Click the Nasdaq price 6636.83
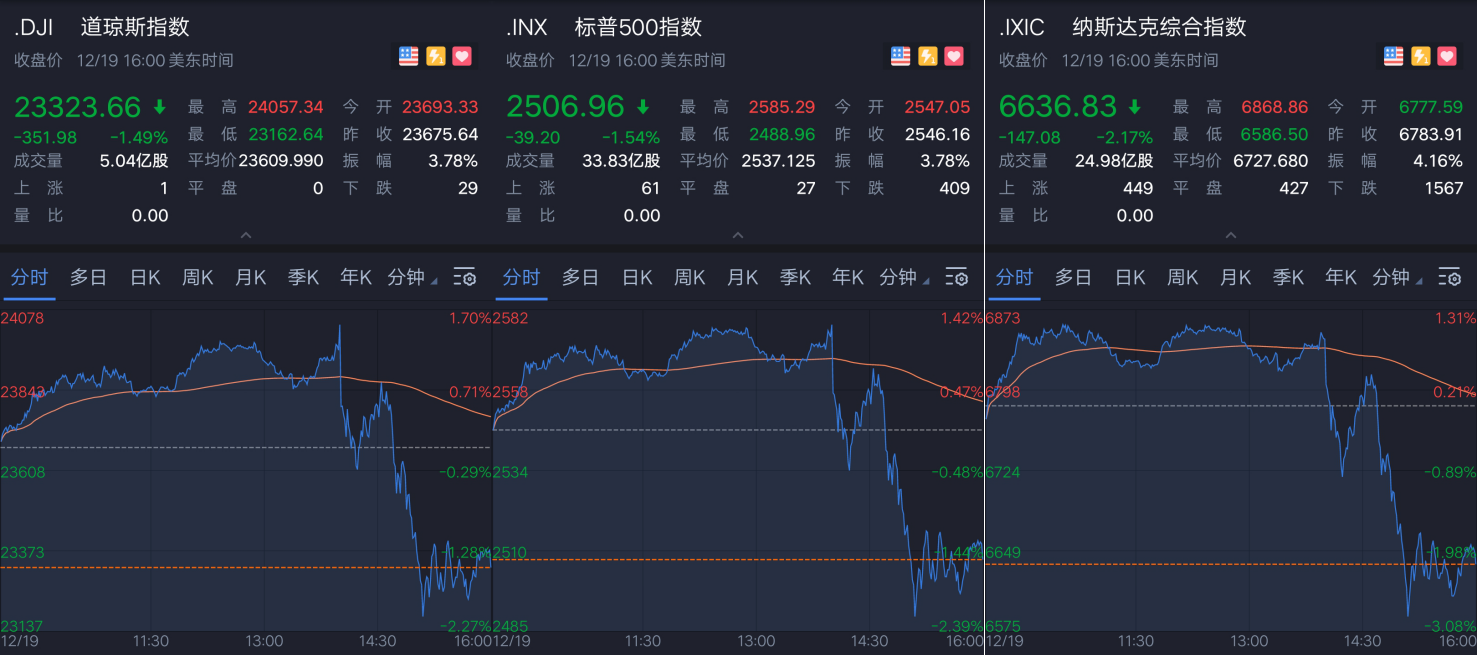The height and width of the screenshot is (655, 1478). click(x=1058, y=106)
